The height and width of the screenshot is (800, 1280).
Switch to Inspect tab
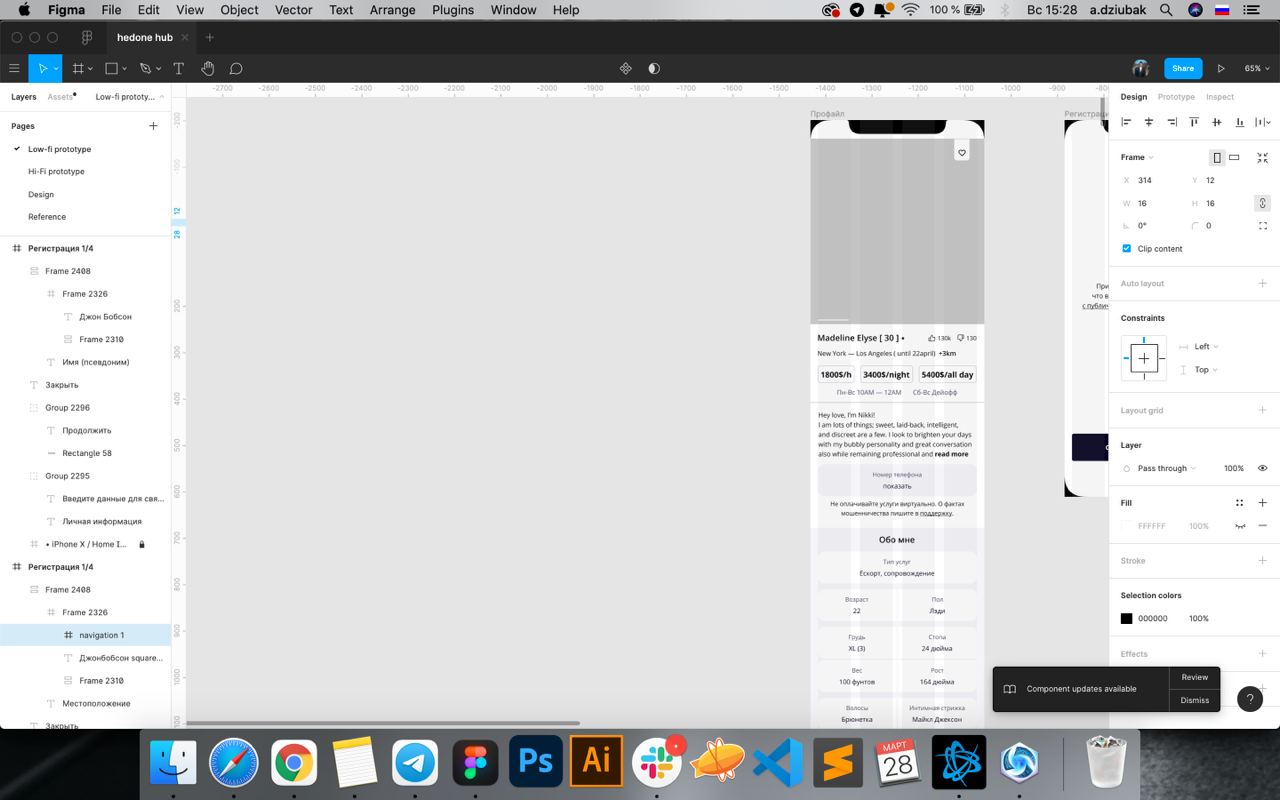click(1220, 97)
